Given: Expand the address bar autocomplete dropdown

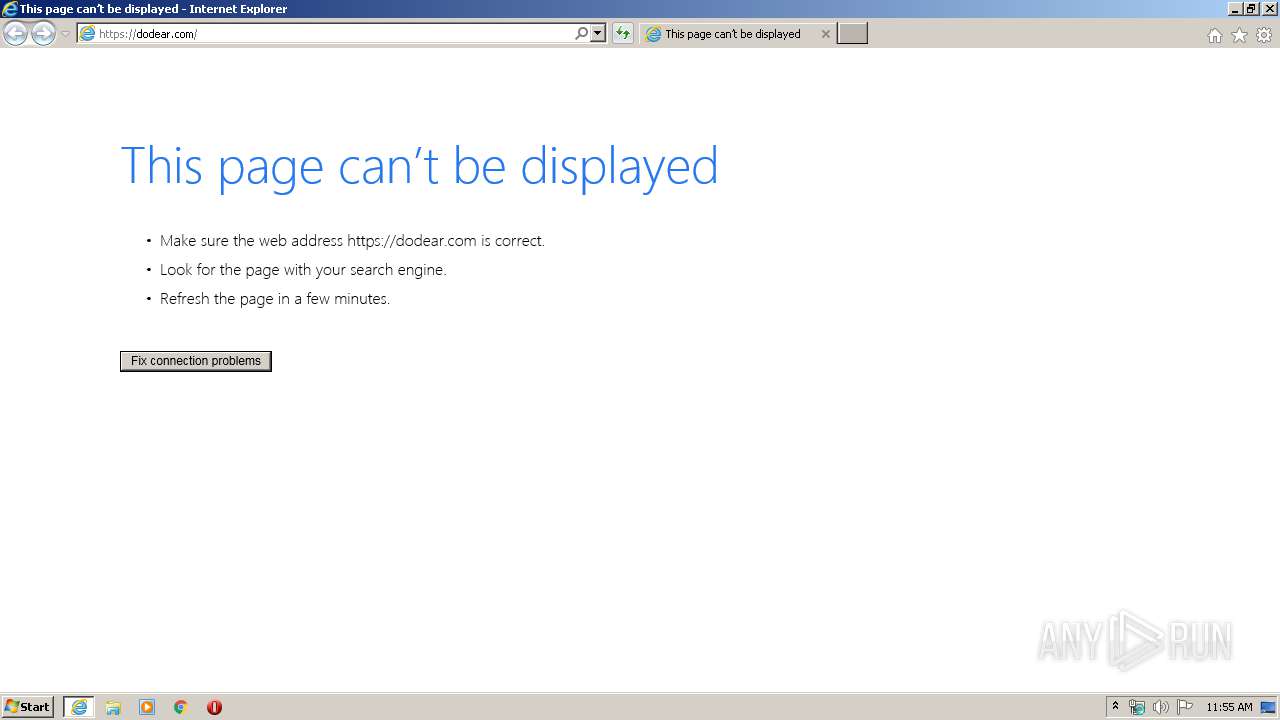Looking at the screenshot, I should click(598, 34).
